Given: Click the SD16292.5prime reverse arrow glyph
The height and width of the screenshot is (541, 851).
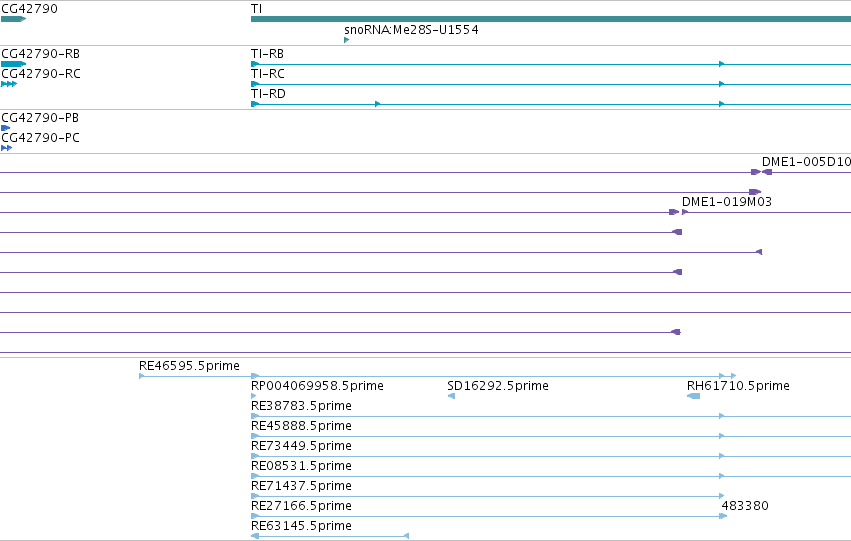Looking at the screenshot, I should [x=451, y=396].
